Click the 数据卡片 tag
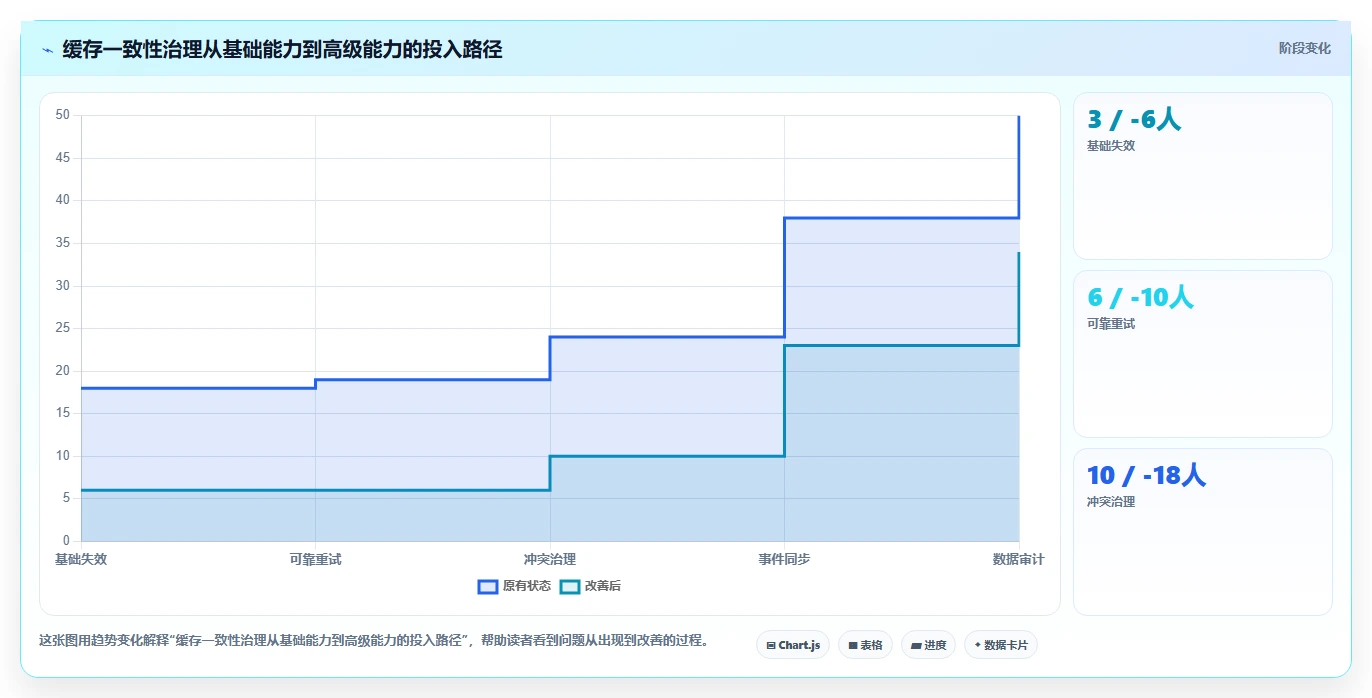Screen dimensions: 1372x698 [x=1000, y=645]
